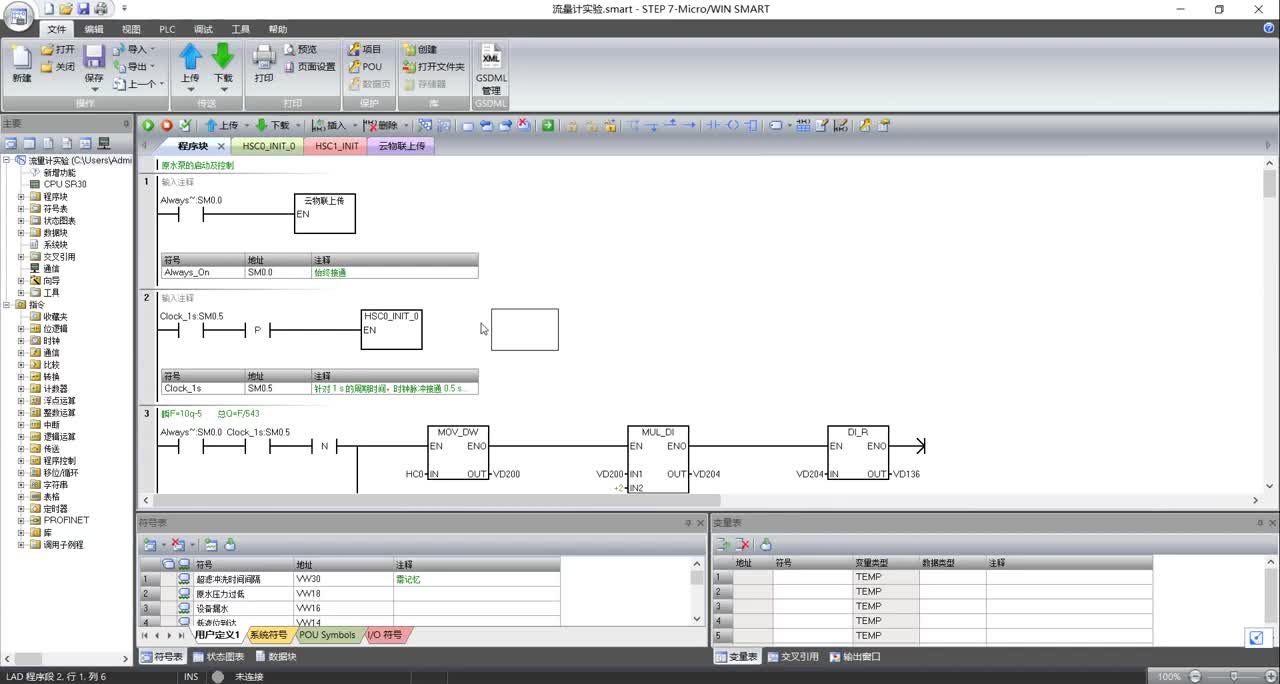Click the quick access Save icon in title bar

[x=83, y=9]
